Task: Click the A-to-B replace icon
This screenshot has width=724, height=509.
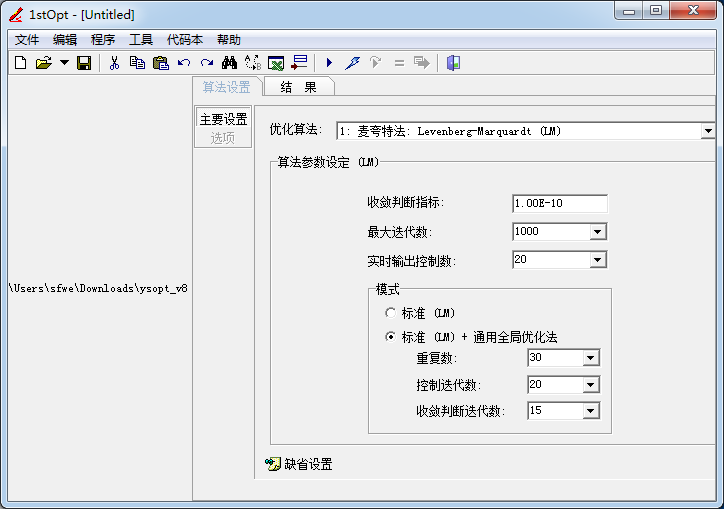Action: (x=253, y=62)
